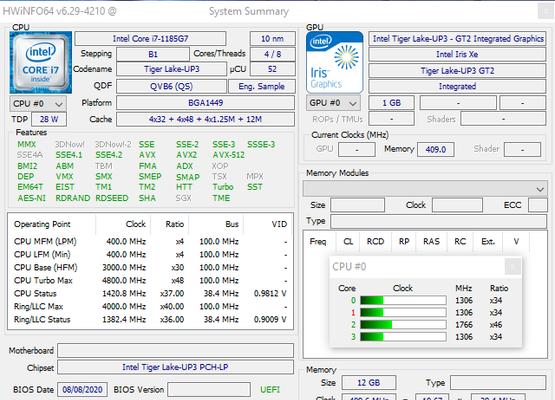Select the CPU Status row
Viewport: 555px width, 400px height.
coord(150,293)
